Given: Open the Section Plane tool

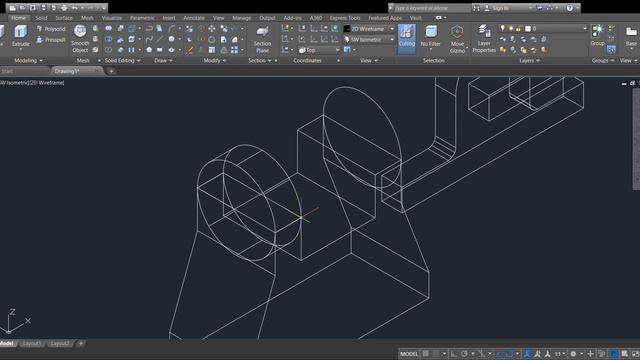Looking at the screenshot, I should [x=262, y=39].
